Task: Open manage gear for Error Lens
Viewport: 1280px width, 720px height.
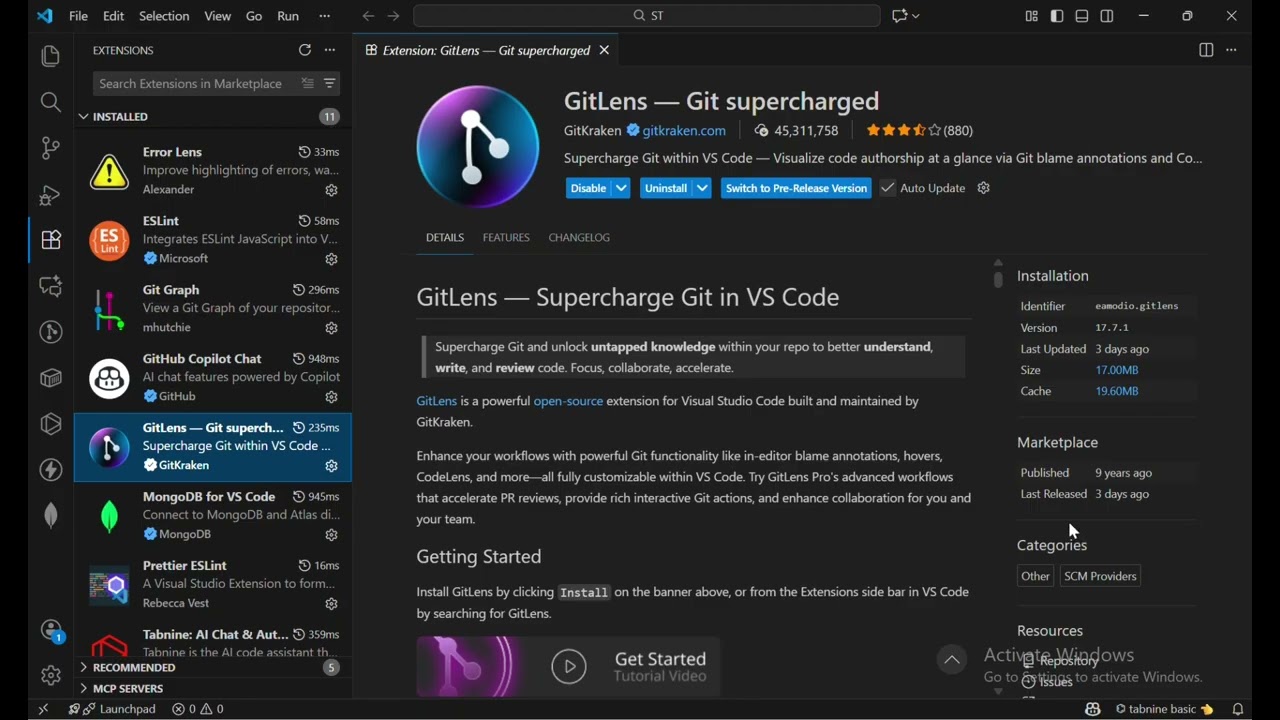Action: (x=332, y=191)
